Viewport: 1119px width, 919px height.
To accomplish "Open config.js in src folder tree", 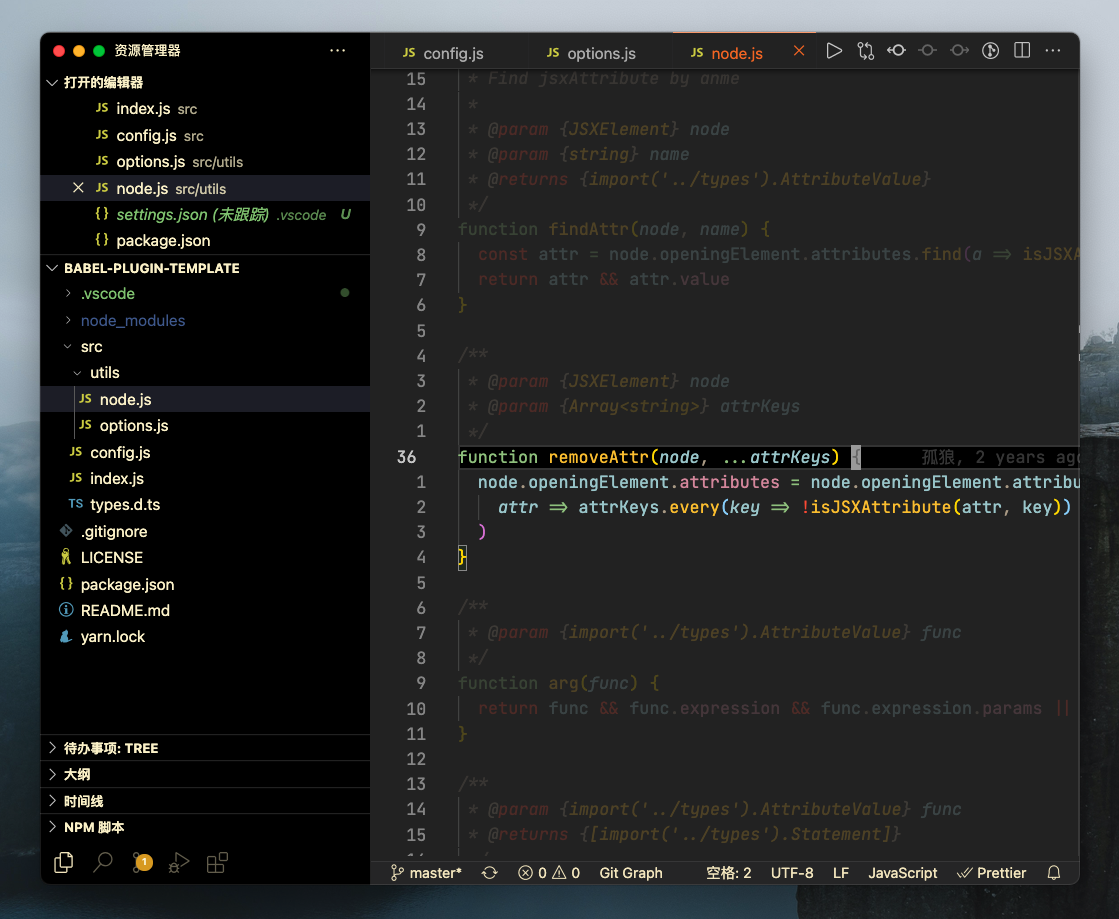I will 206,452.
